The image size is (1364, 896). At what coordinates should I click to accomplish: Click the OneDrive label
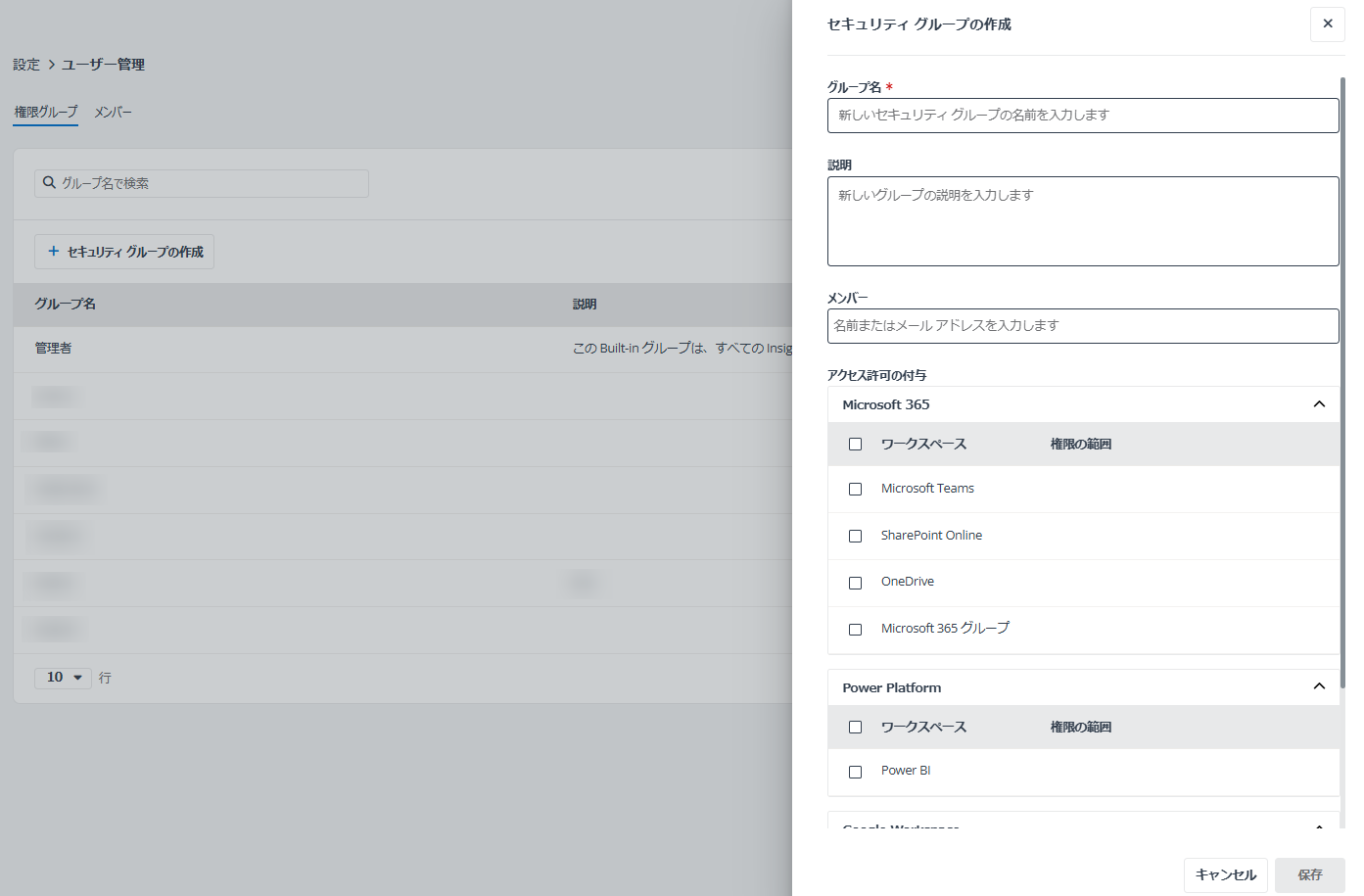[x=908, y=582]
